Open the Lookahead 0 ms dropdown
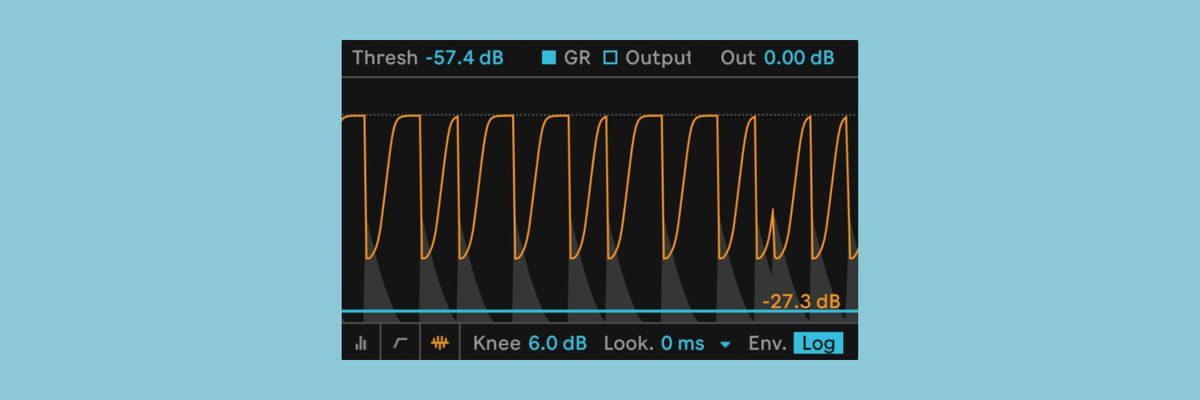 click(682, 344)
